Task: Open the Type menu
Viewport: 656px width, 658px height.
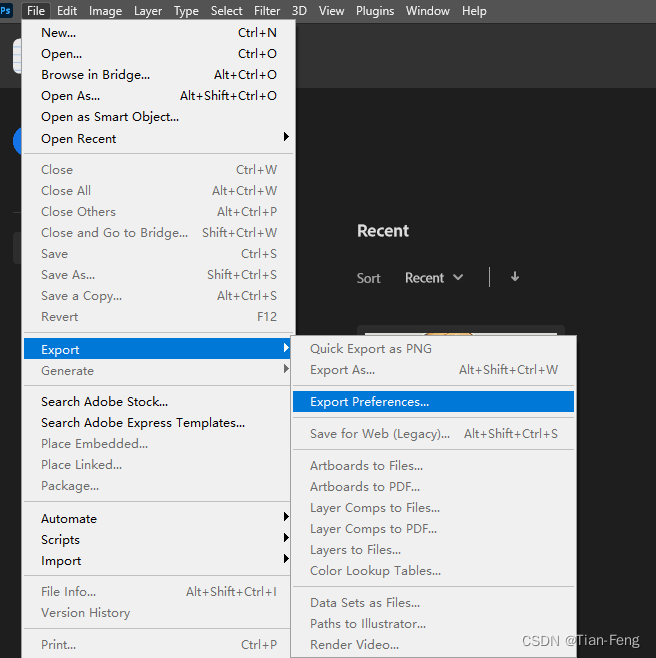Action: pyautogui.click(x=186, y=10)
